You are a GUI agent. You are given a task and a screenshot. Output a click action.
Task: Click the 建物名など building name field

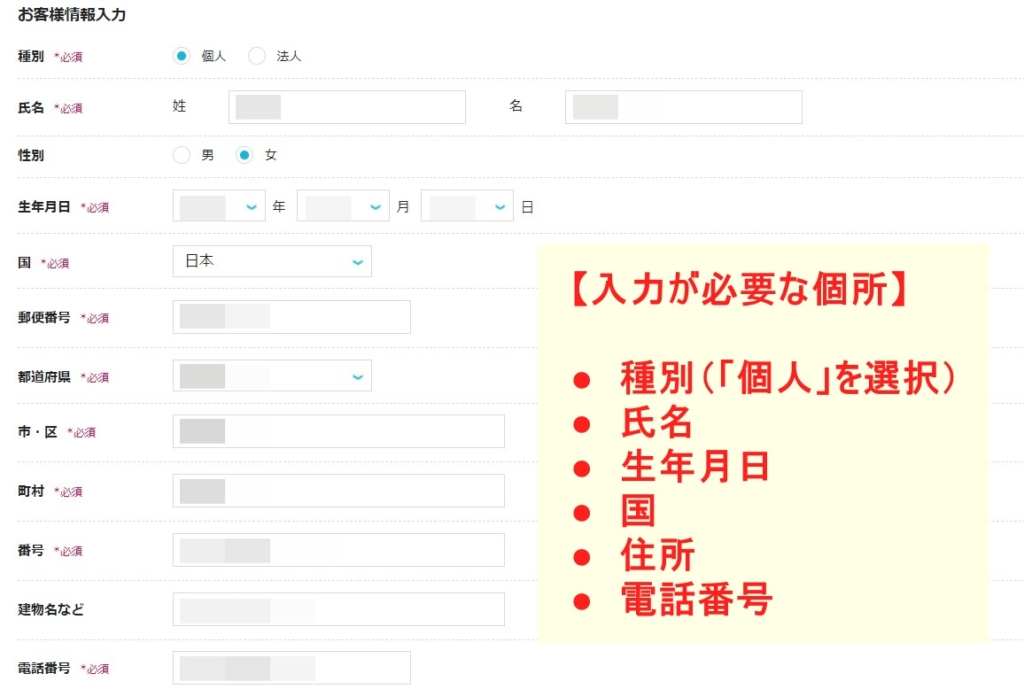(x=338, y=609)
